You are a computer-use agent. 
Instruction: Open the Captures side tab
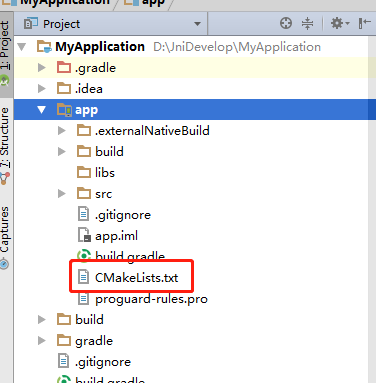(x=6, y=237)
